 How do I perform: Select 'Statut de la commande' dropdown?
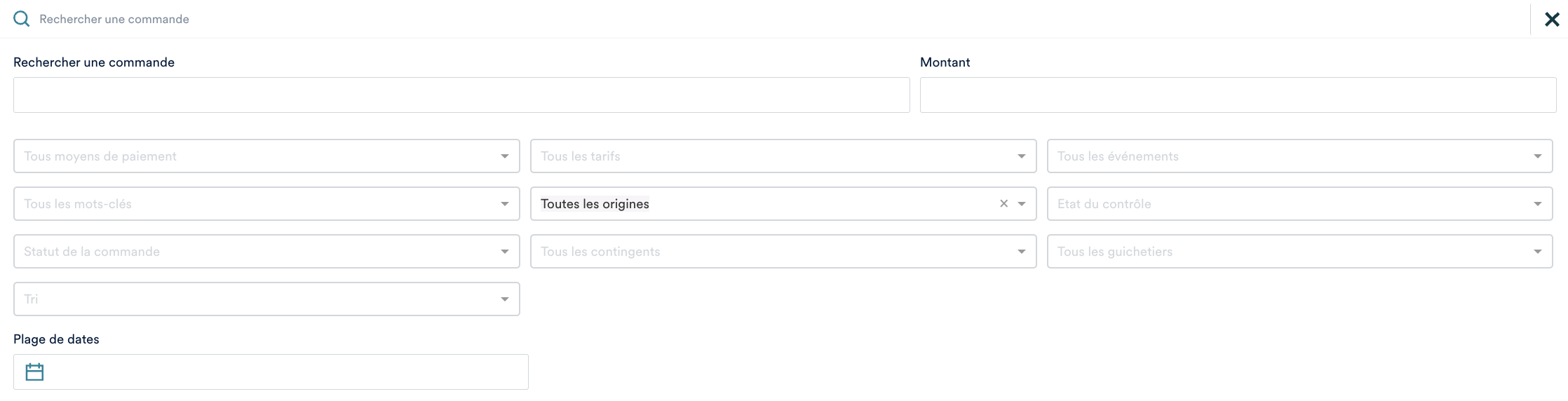pyautogui.click(x=266, y=252)
